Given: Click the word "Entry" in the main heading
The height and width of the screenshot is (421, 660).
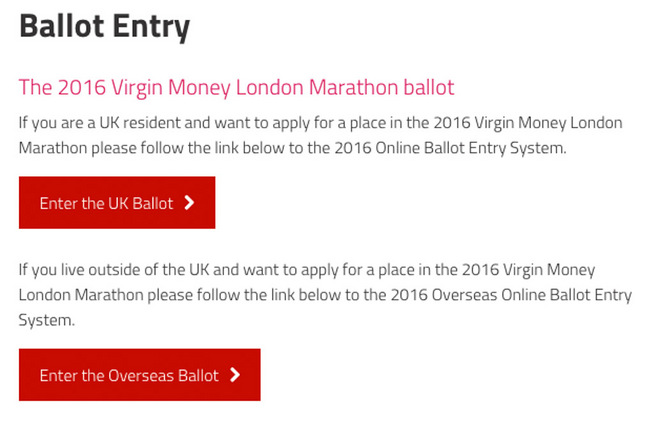Looking at the screenshot, I should tap(154, 26).
